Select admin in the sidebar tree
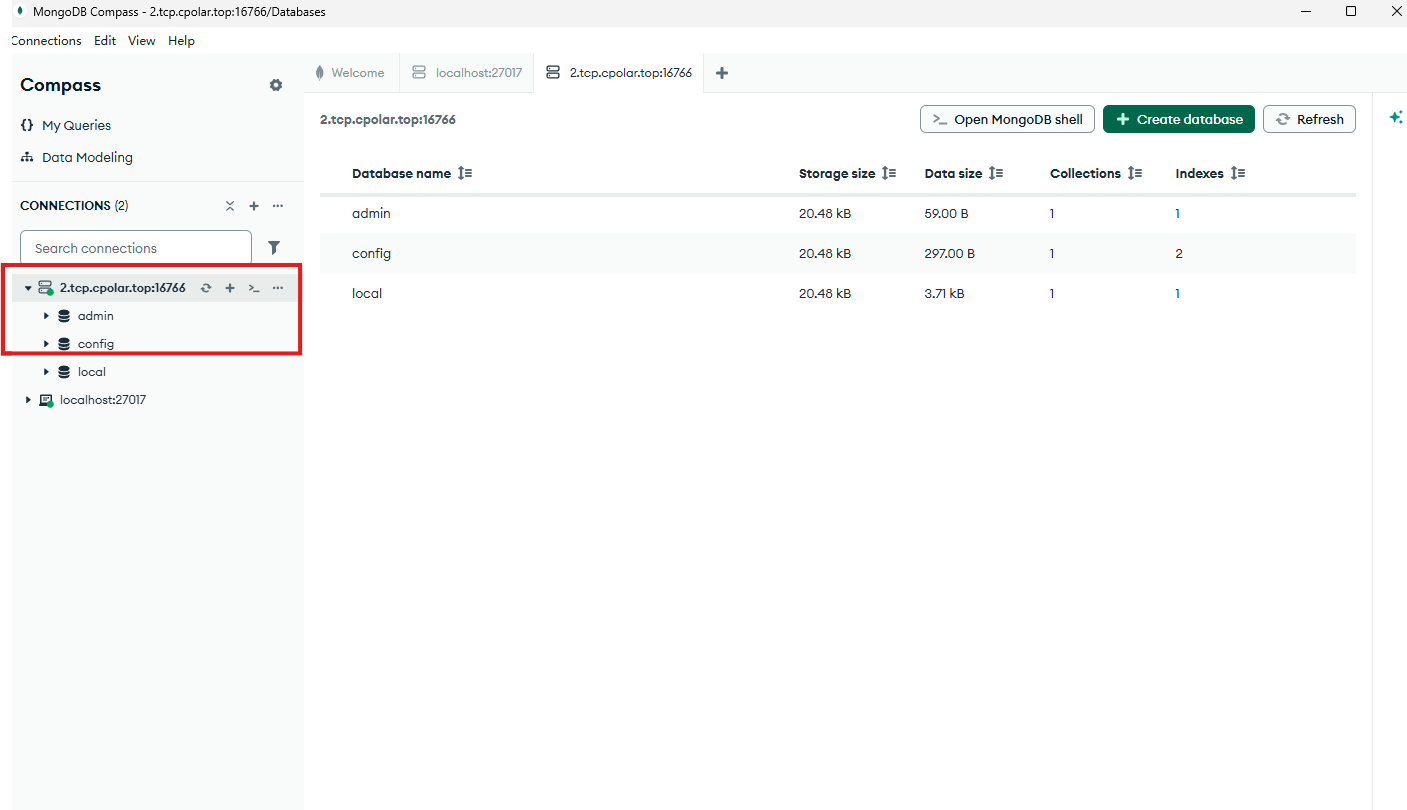Screen dimensions: 1407x810 96,316
